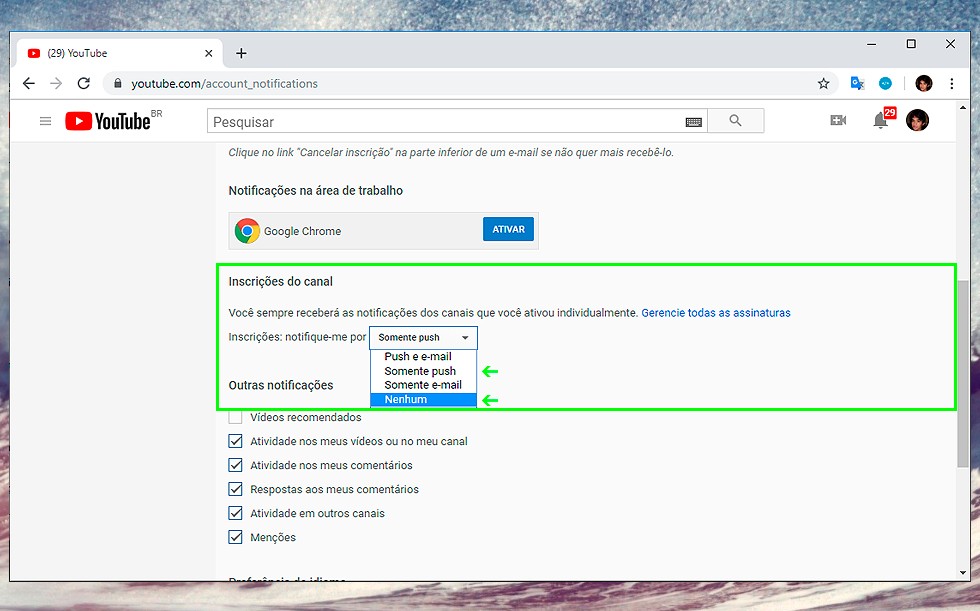980x611 pixels.
Task: Click the Inscrições do canal heading
Action: 281,281
